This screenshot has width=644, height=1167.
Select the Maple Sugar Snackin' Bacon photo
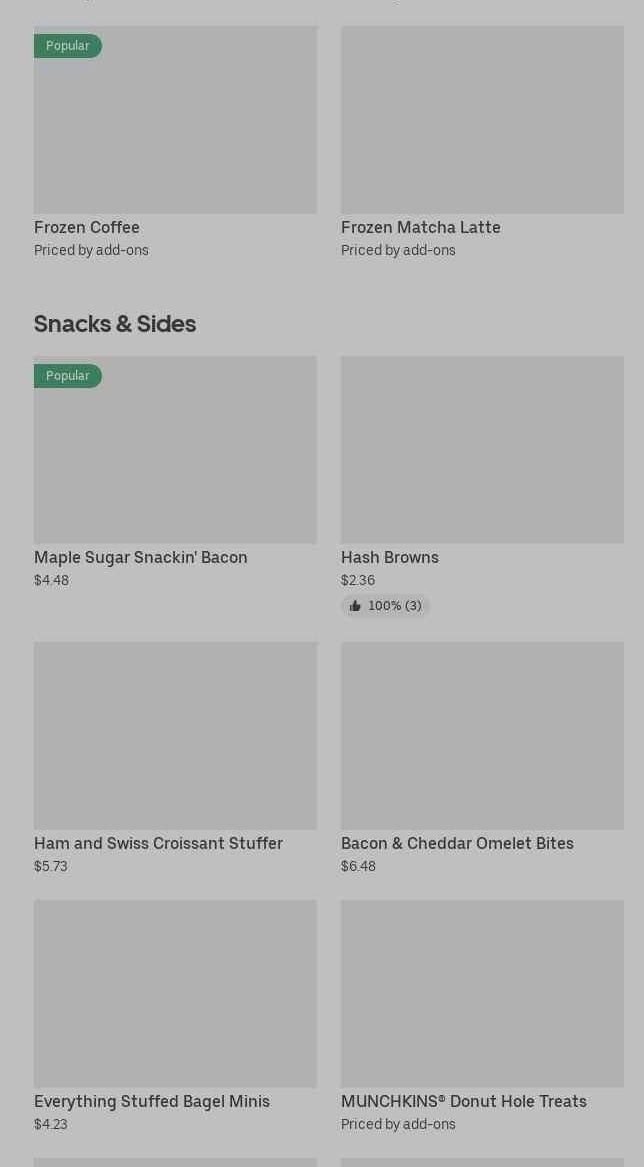175,450
